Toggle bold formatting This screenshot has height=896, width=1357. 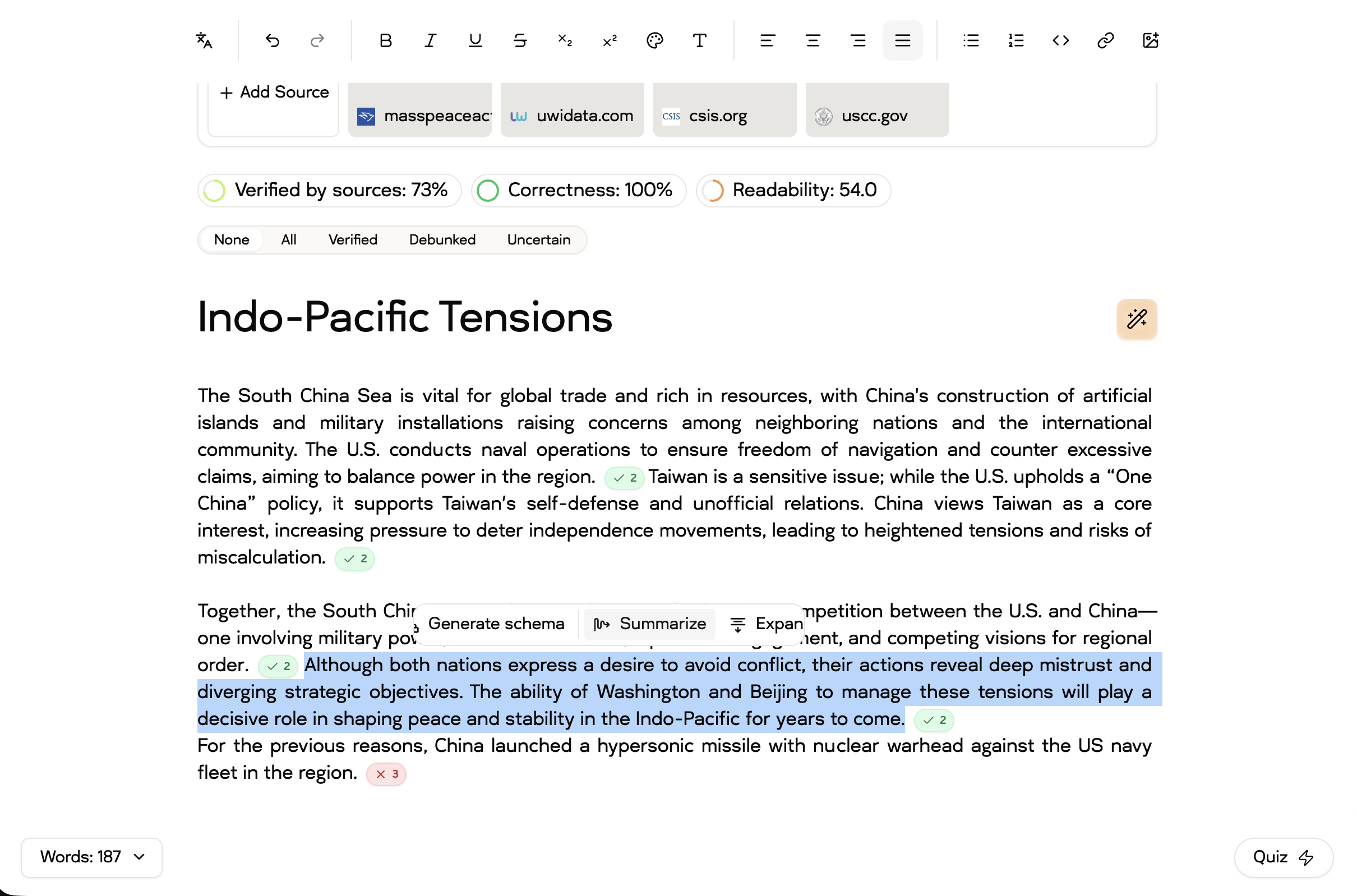[386, 40]
